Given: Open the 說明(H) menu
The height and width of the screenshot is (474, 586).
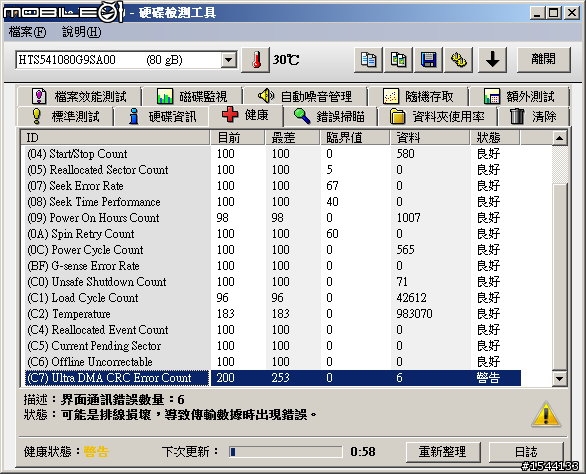Looking at the screenshot, I should pyautogui.click(x=81, y=32).
